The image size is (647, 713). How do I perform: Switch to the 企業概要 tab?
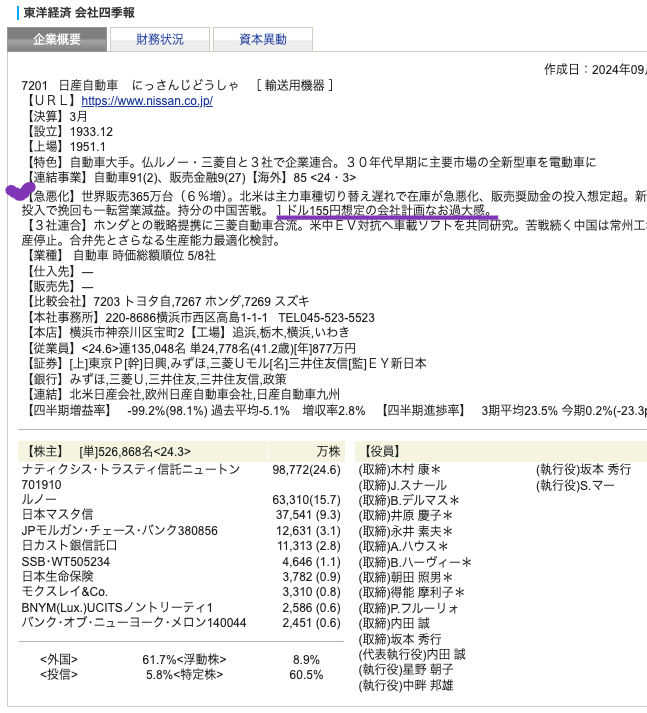[x=57, y=39]
